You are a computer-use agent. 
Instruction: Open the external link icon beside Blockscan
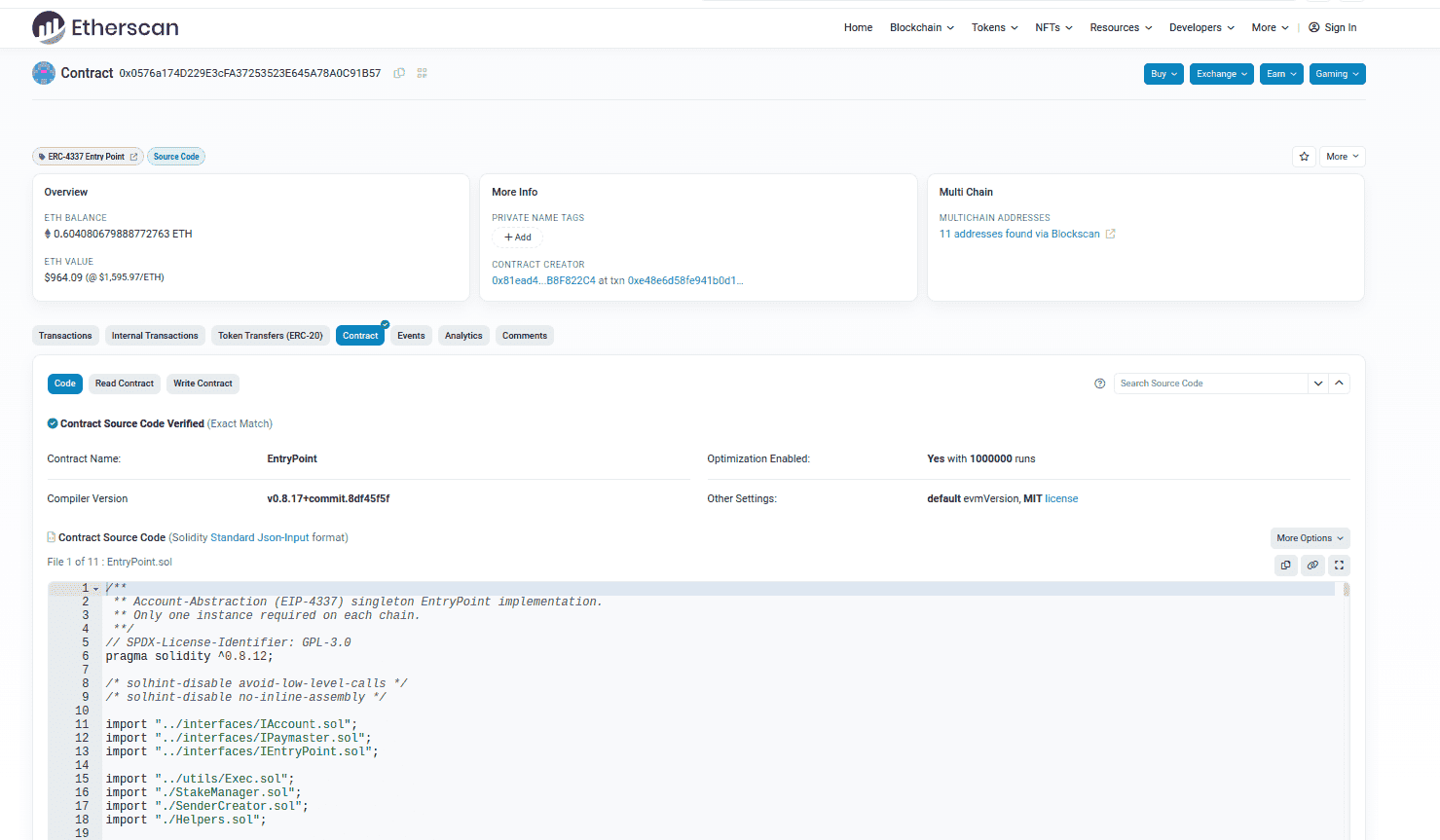1111,234
